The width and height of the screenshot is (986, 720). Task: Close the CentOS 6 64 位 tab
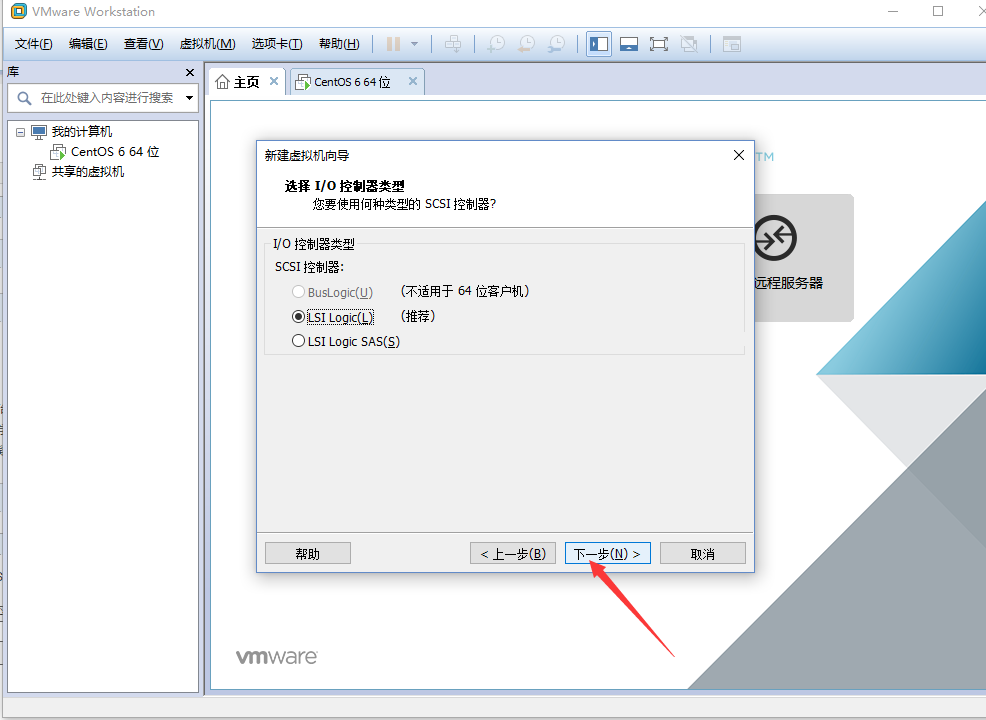[413, 81]
